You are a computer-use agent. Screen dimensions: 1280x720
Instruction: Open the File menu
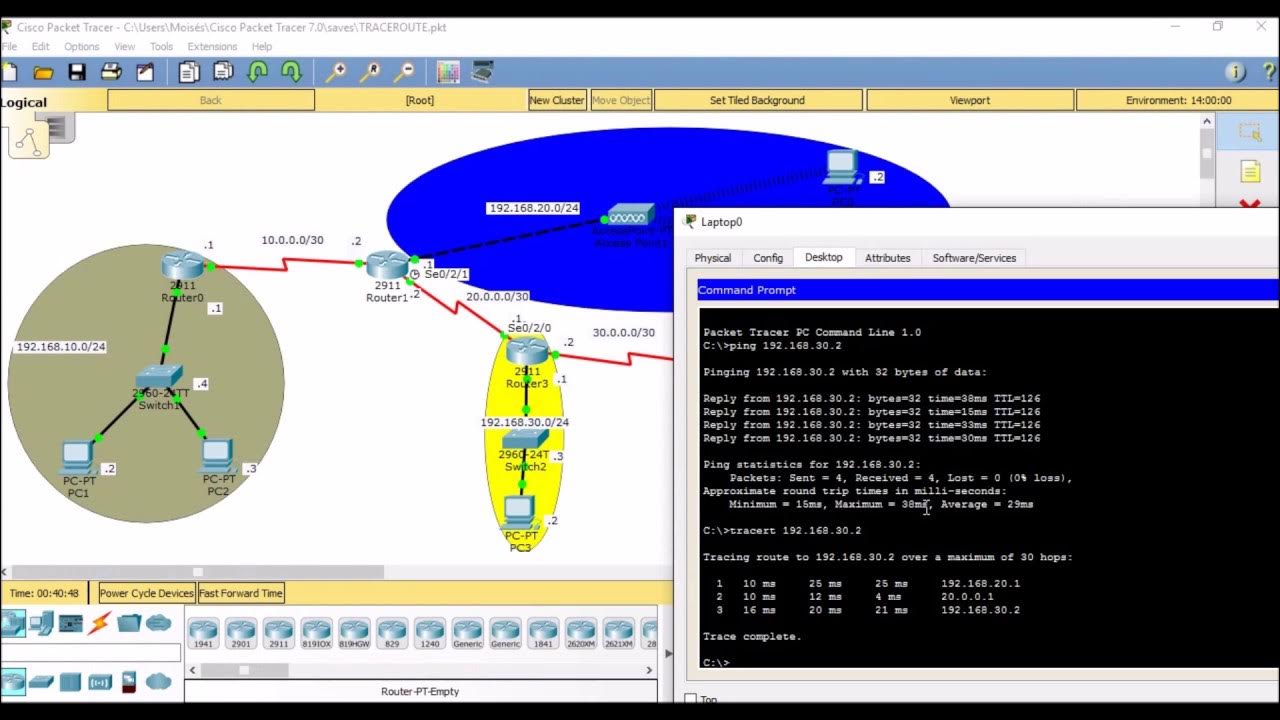click(10, 46)
